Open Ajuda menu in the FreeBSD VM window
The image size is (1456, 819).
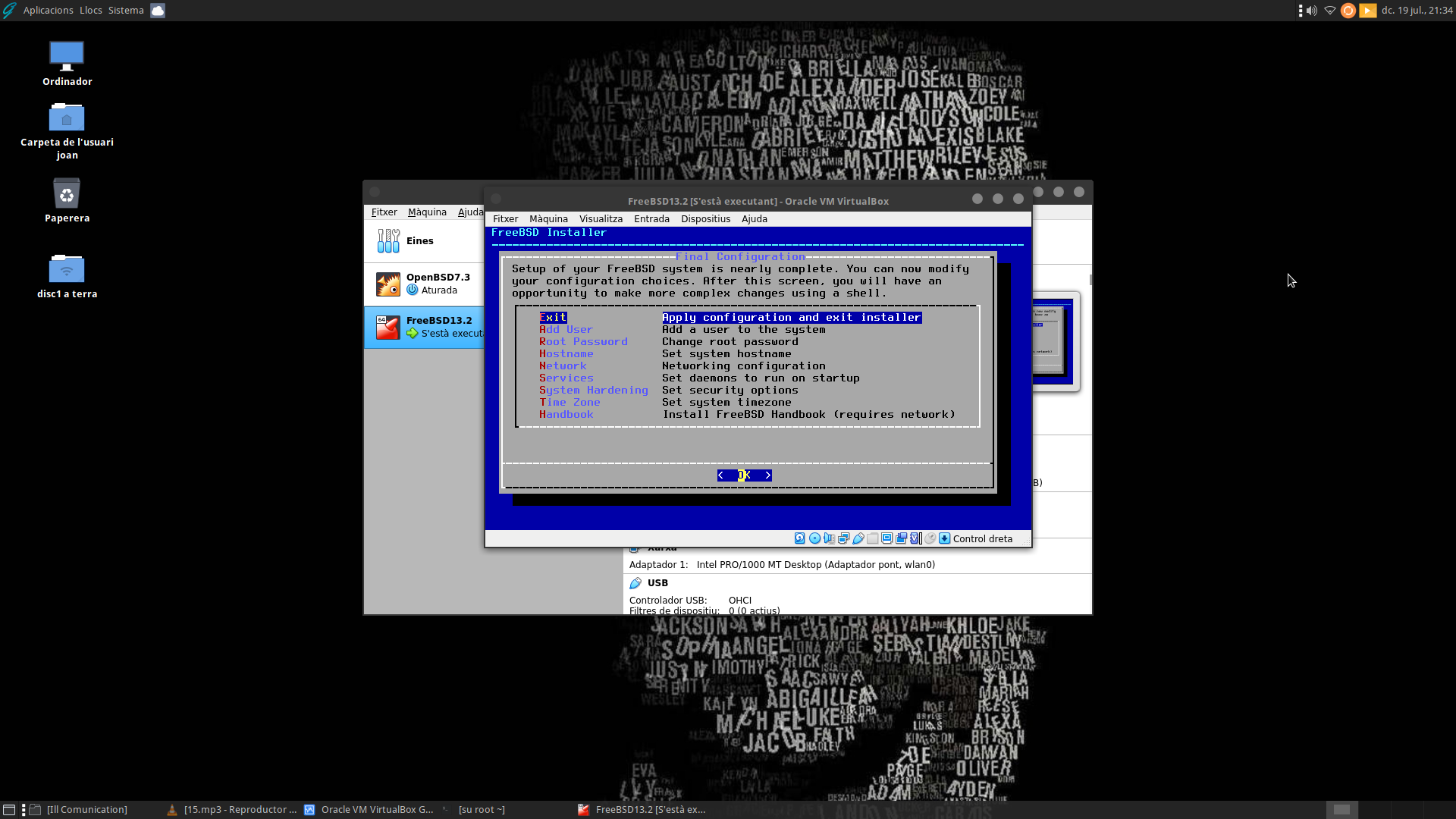click(x=754, y=219)
